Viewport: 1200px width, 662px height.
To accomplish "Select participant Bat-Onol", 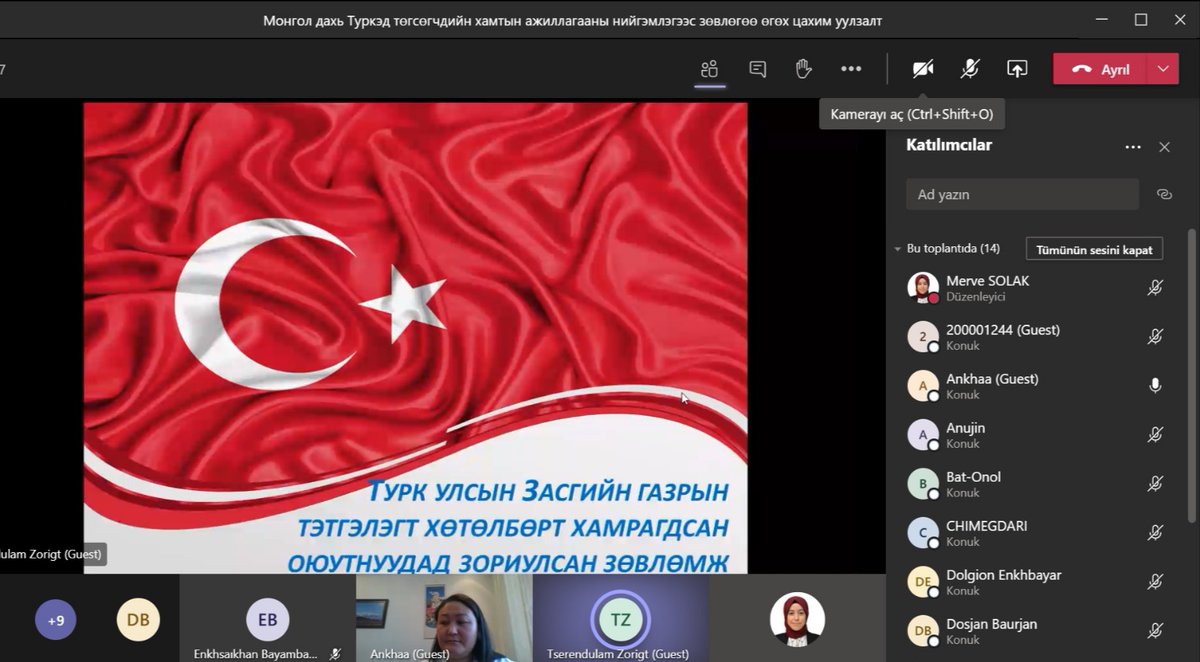I will tap(1036, 484).
